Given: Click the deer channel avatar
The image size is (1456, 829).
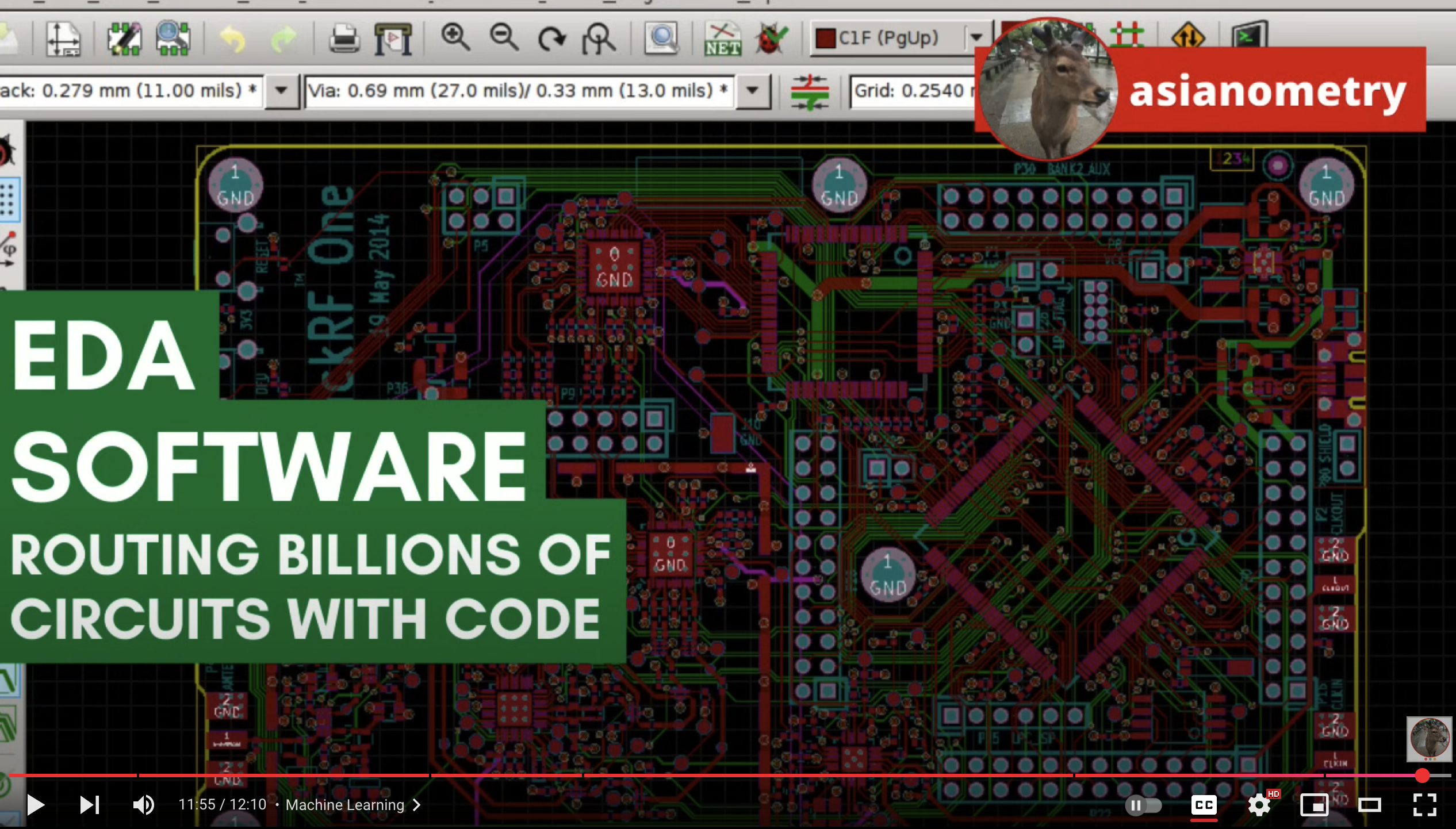Looking at the screenshot, I should pyautogui.click(x=1048, y=89).
